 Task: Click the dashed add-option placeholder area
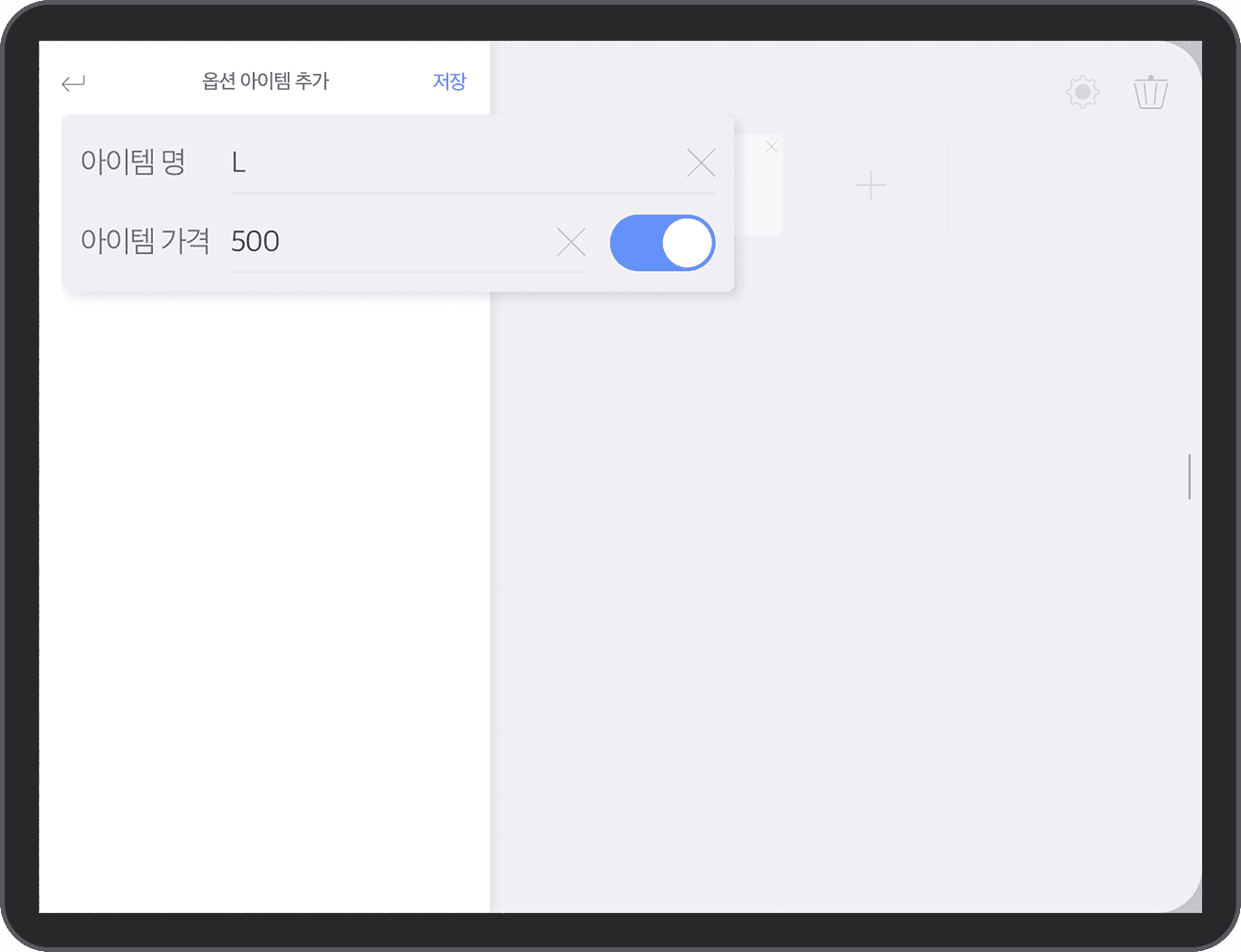tap(870, 184)
